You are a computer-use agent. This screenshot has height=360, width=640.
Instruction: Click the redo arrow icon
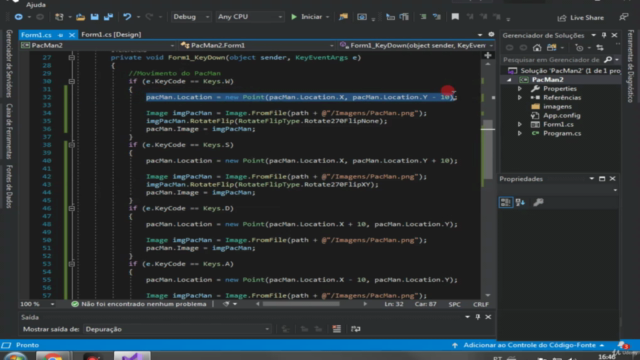click(x=149, y=17)
